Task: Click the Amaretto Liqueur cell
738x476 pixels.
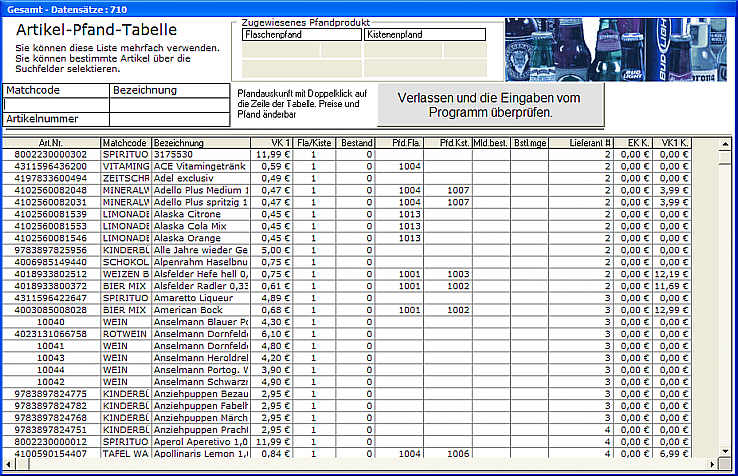Action: 201,298
